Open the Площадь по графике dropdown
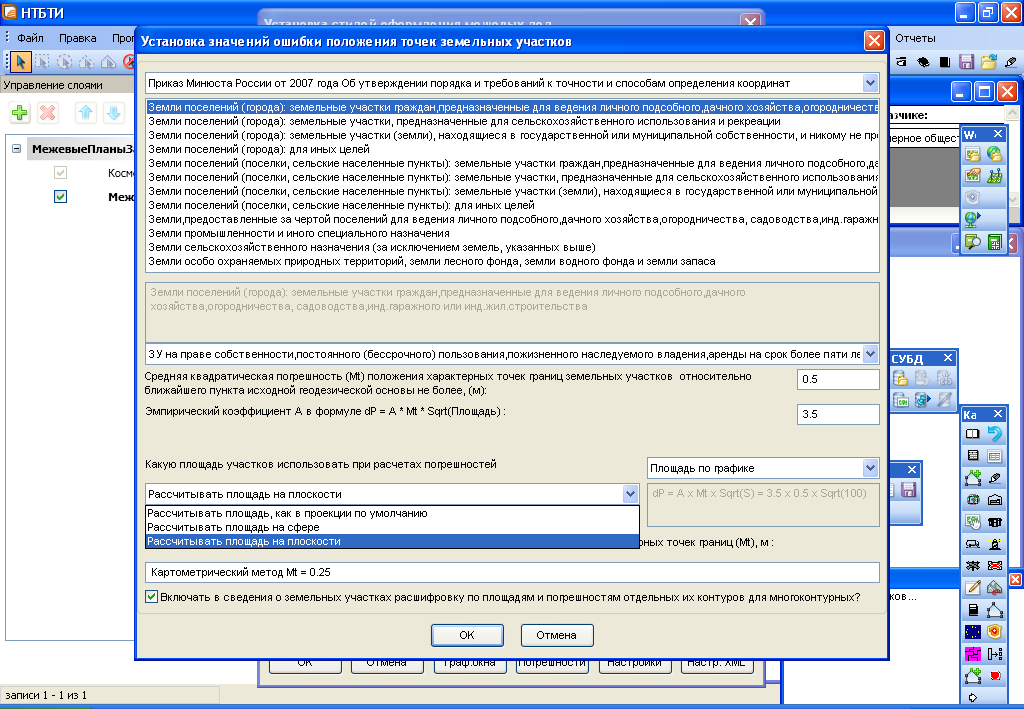Viewport: 1024px width, 709px height. [869, 467]
